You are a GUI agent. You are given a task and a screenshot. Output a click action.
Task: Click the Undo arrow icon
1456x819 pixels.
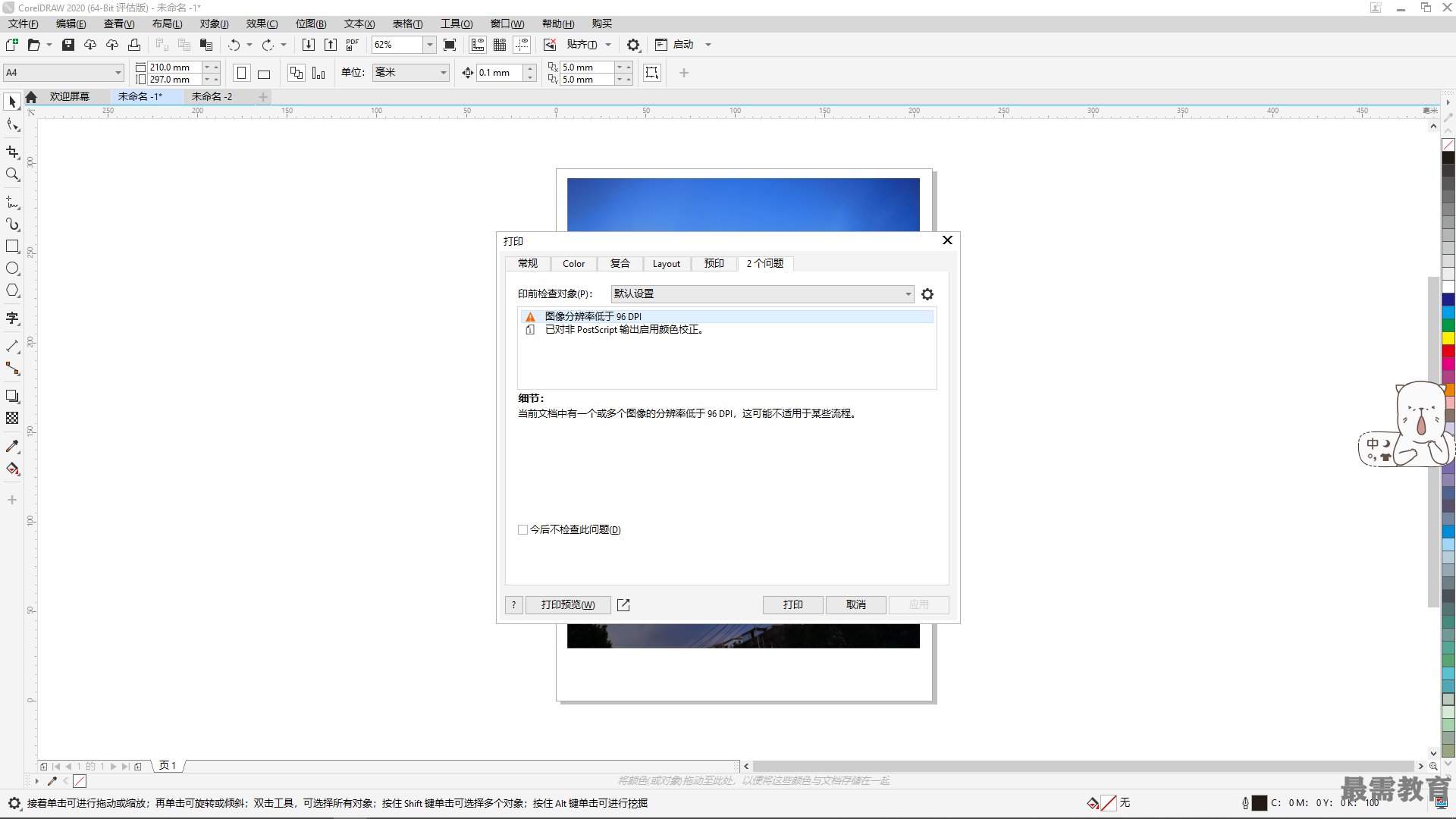[x=234, y=45]
